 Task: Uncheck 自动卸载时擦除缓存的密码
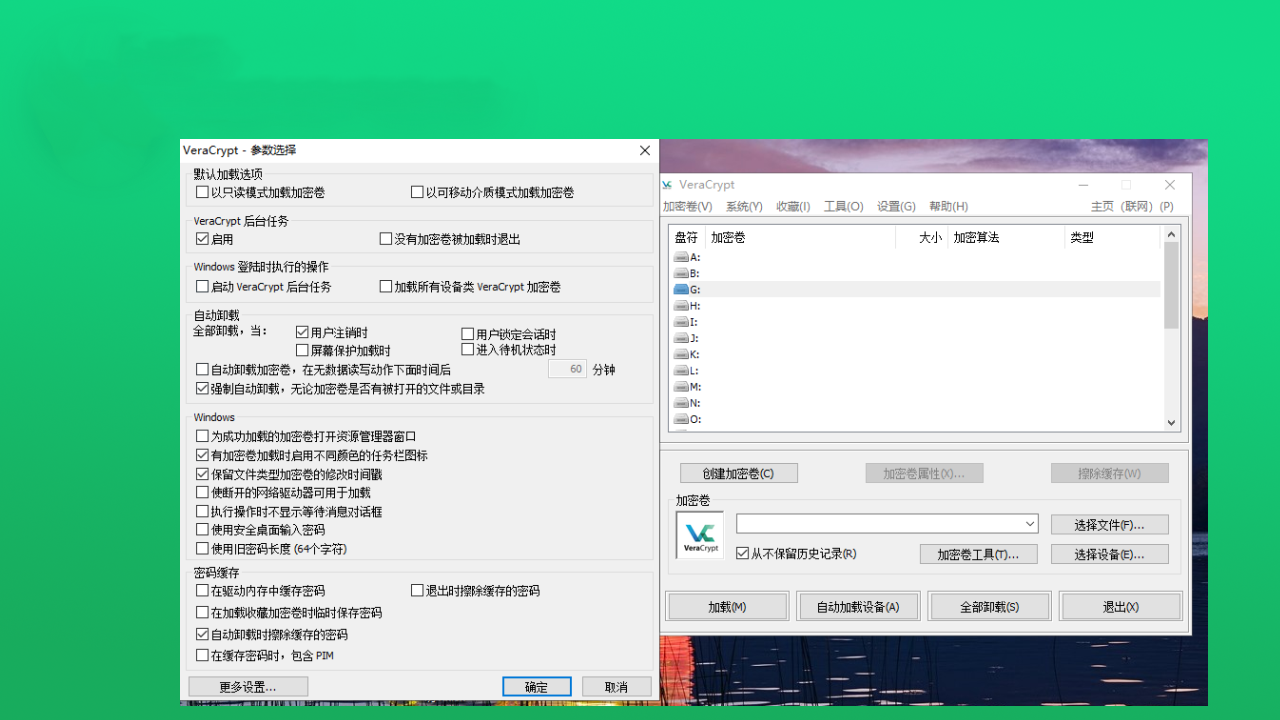coord(203,634)
